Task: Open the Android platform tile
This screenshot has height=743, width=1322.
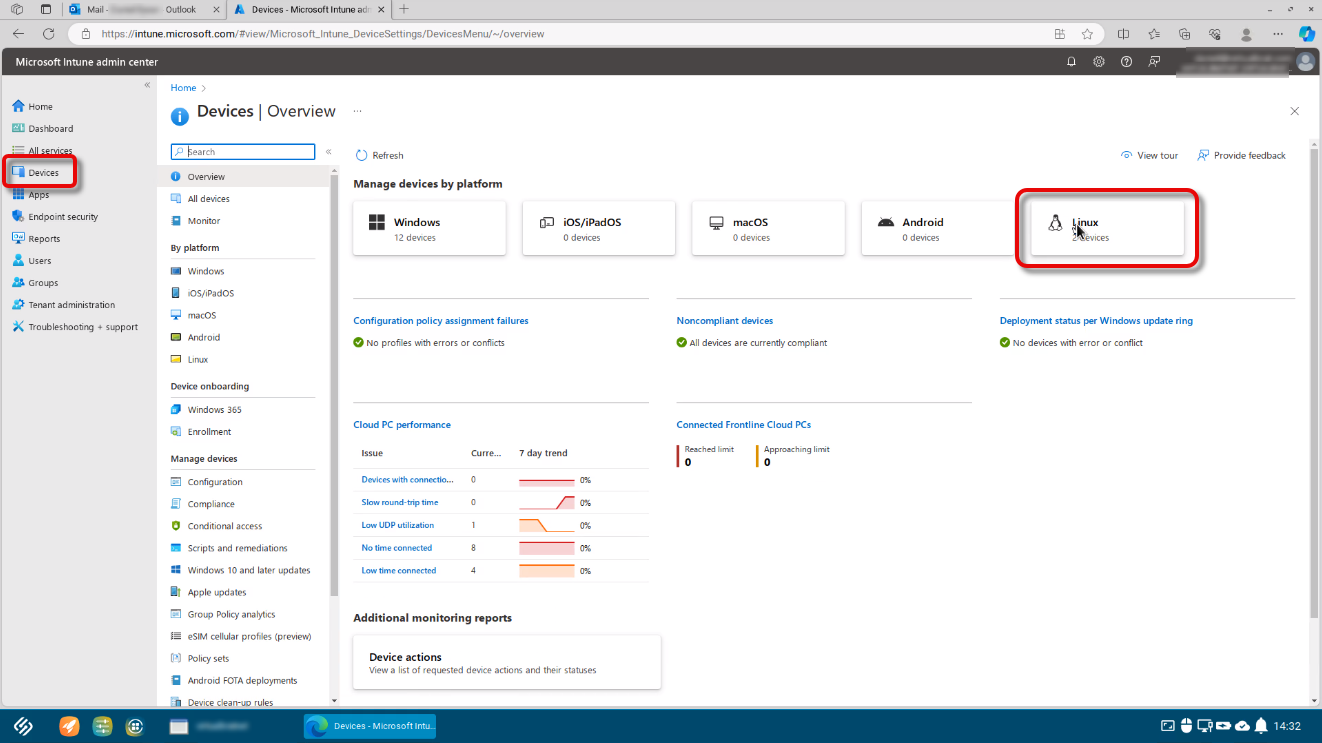Action: tap(937, 229)
